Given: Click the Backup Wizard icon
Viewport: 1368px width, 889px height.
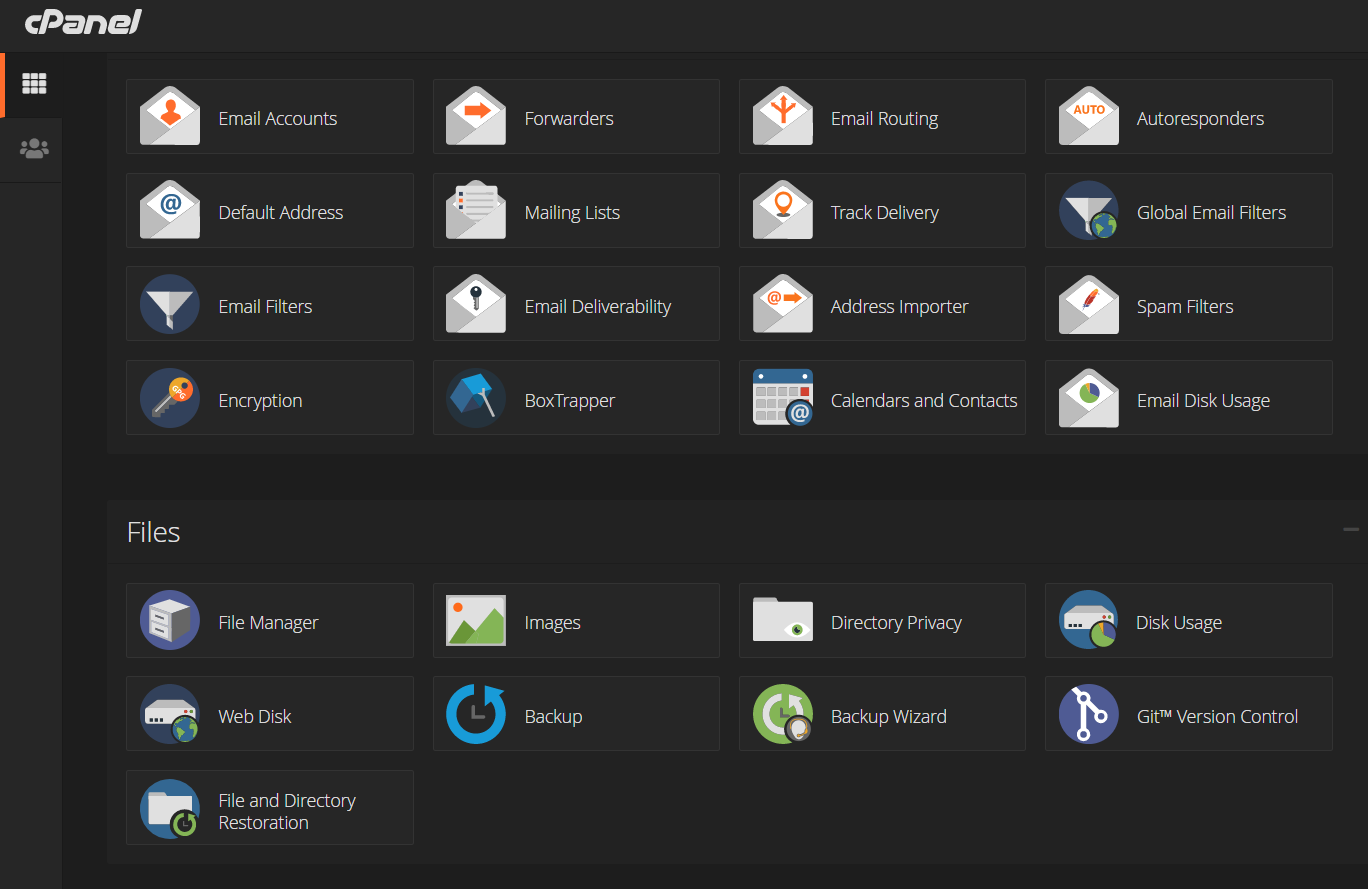Looking at the screenshot, I should pos(782,715).
